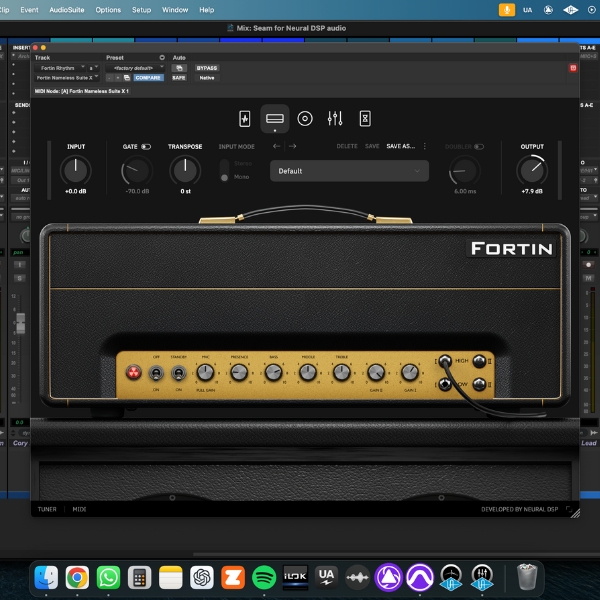Click the INPUT level knob
Viewport: 600px width, 600px height.
click(76, 171)
